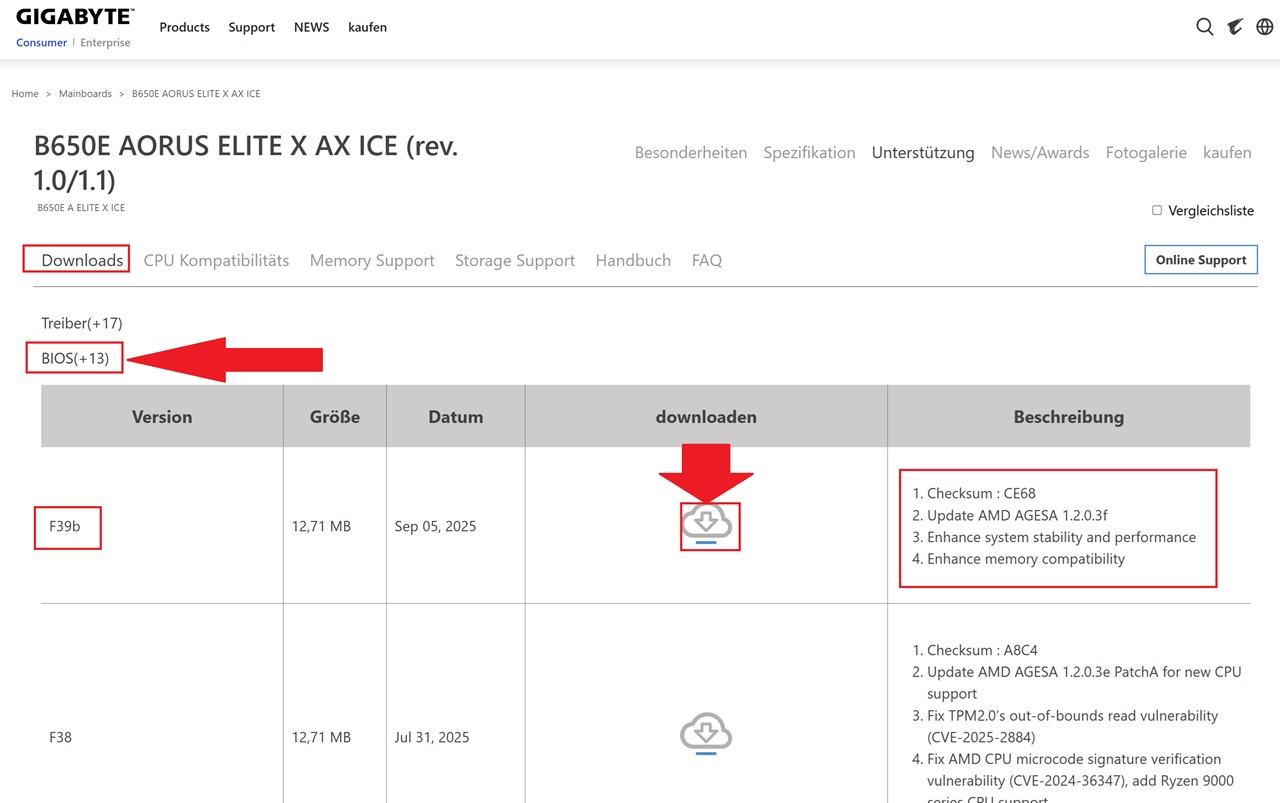The height and width of the screenshot is (803, 1280).
Task: Open the search magnifier icon
Action: coord(1205,27)
